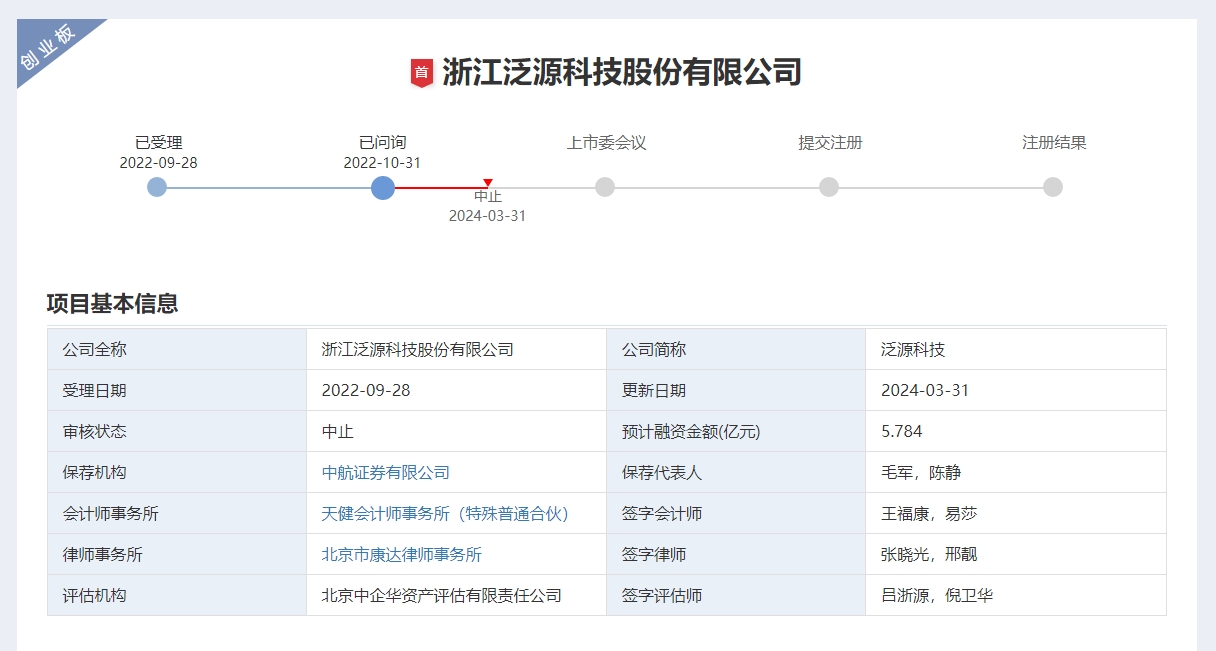
Task: Click the 提交注册 stage label
Action: point(830,143)
